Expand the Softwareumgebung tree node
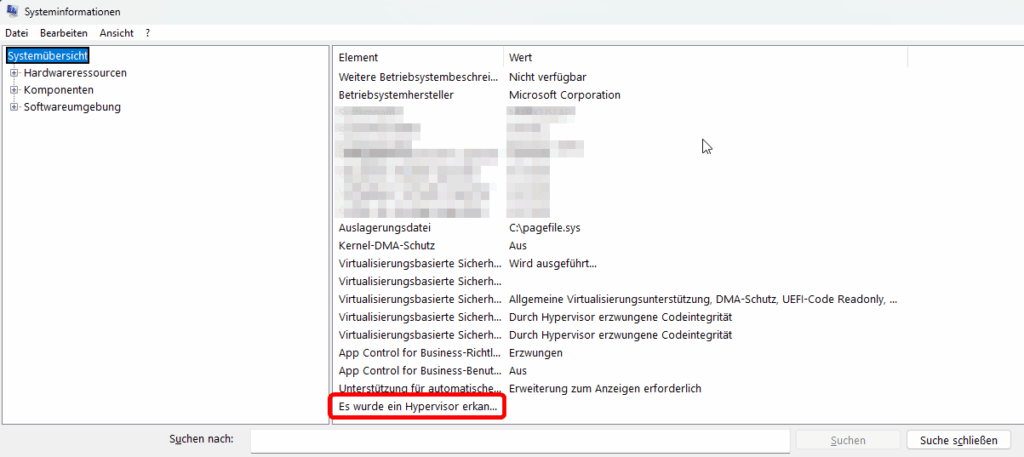 (x=14, y=107)
